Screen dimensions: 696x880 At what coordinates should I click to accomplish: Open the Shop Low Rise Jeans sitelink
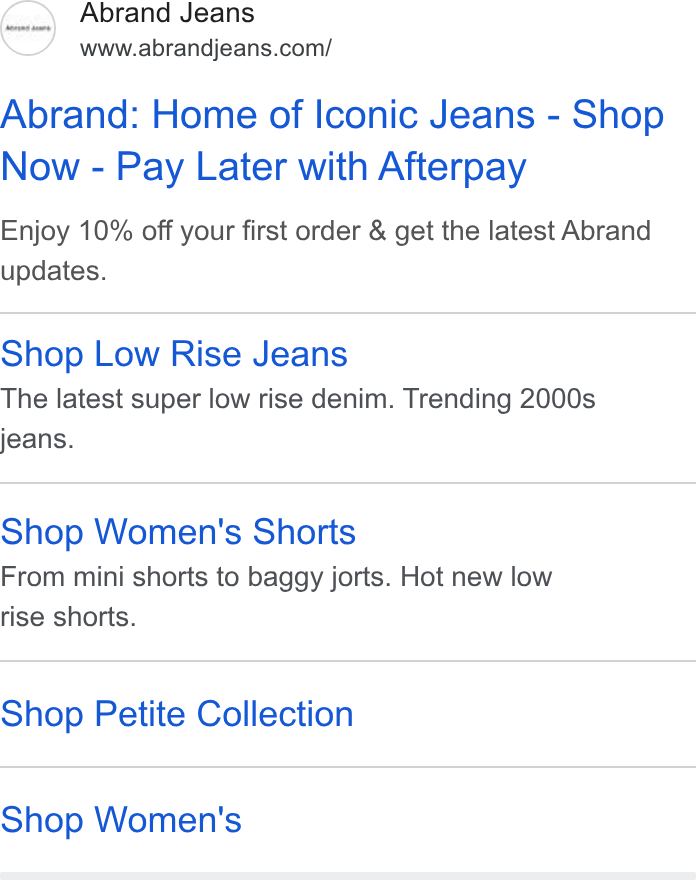[174, 354]
